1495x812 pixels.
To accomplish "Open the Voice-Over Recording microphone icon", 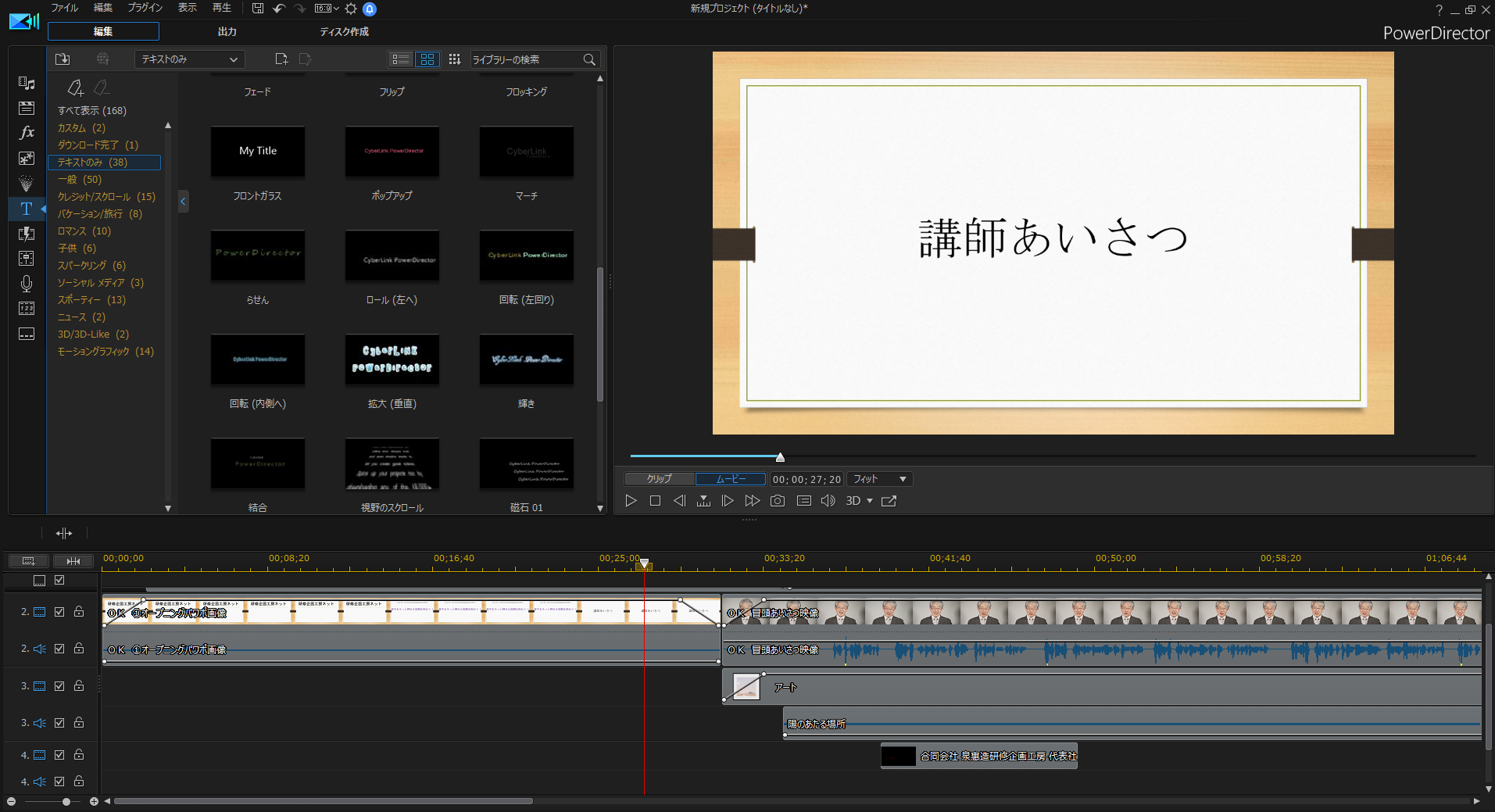I will (27, 284).
